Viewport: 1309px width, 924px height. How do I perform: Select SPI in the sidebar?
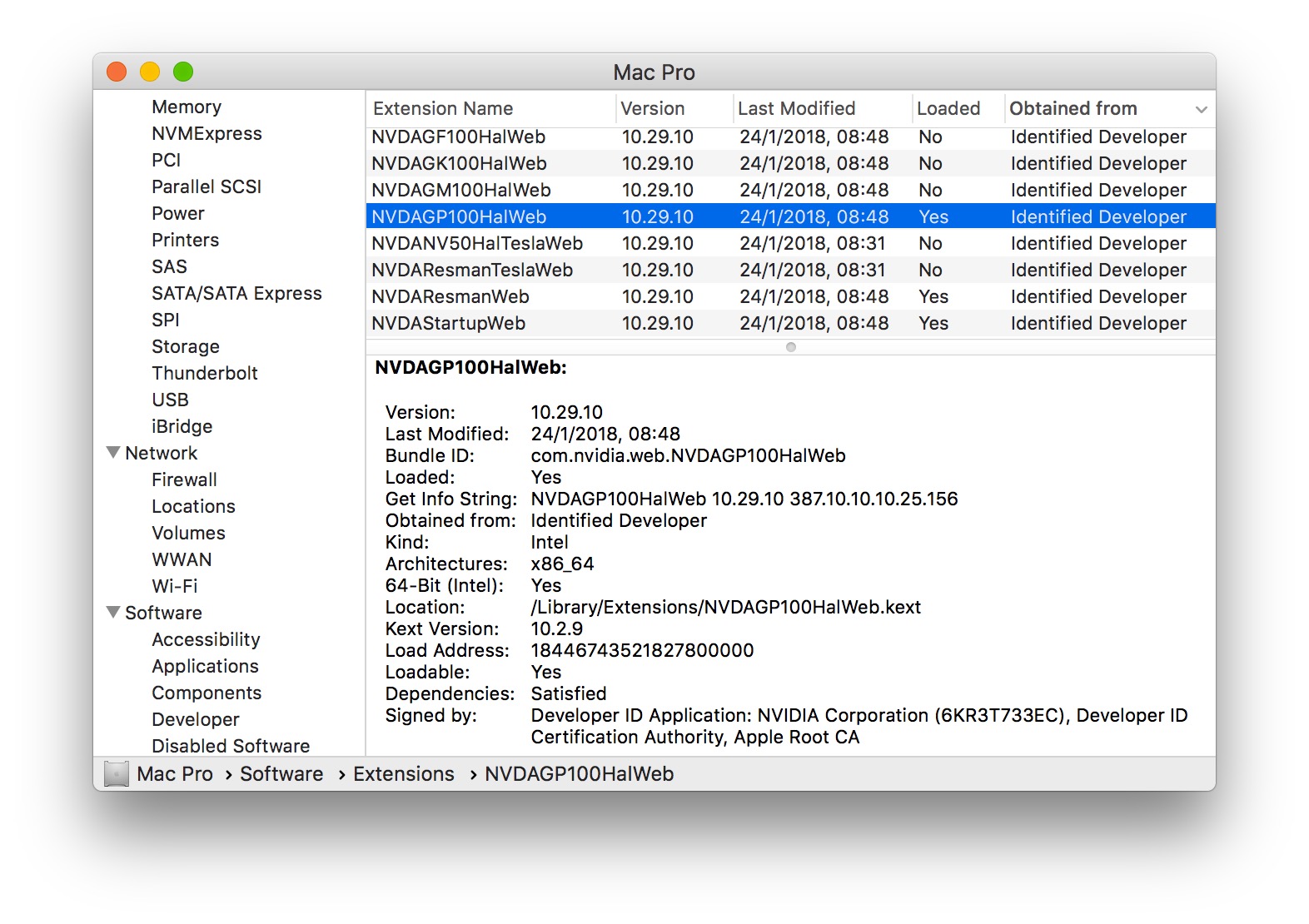(166, 320)
